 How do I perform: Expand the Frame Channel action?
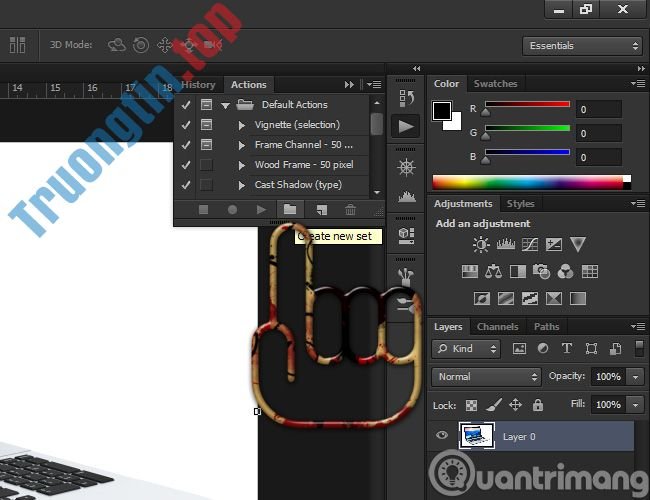coord(242,145)
